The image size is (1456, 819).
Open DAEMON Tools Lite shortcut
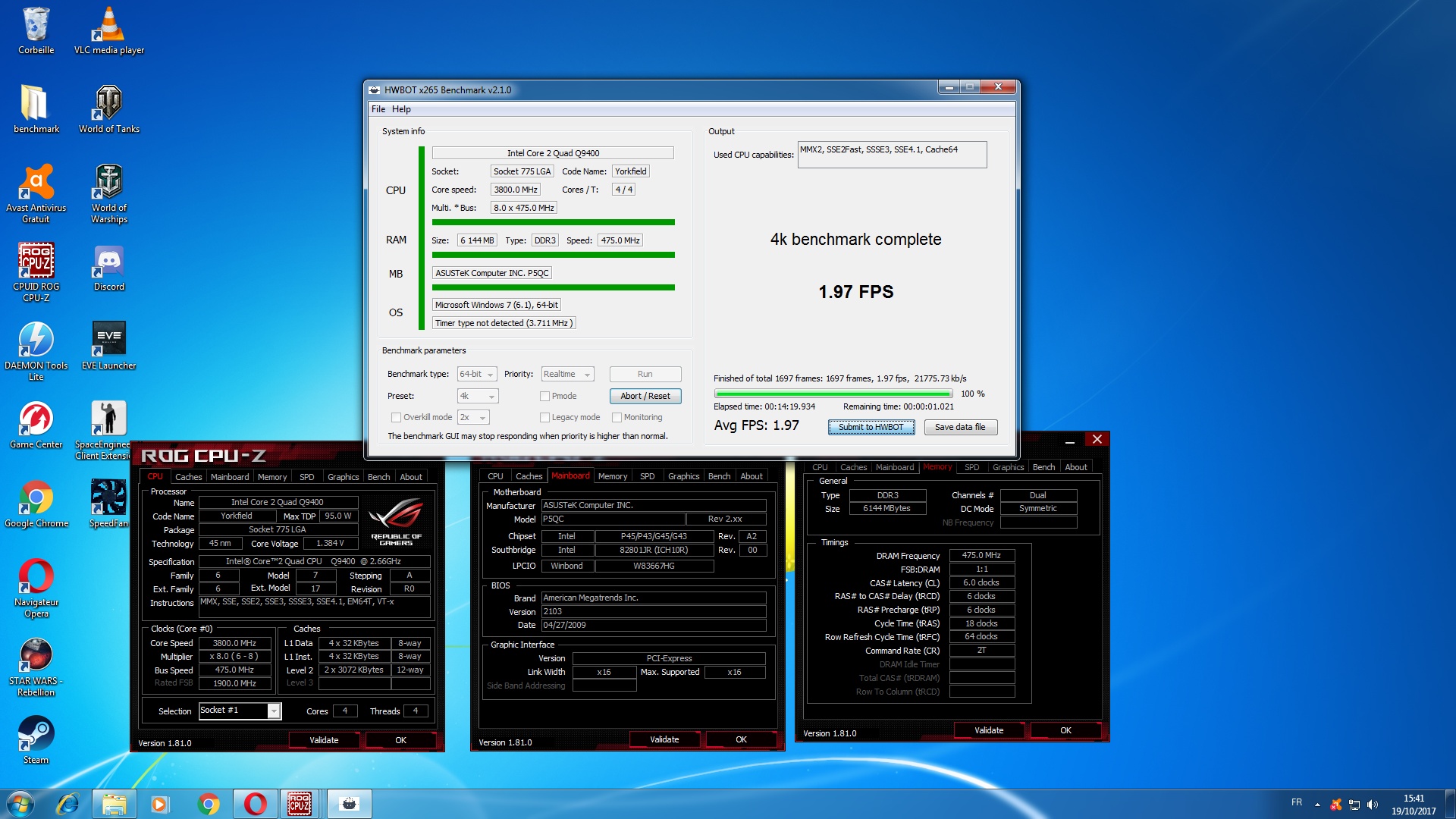36,351
